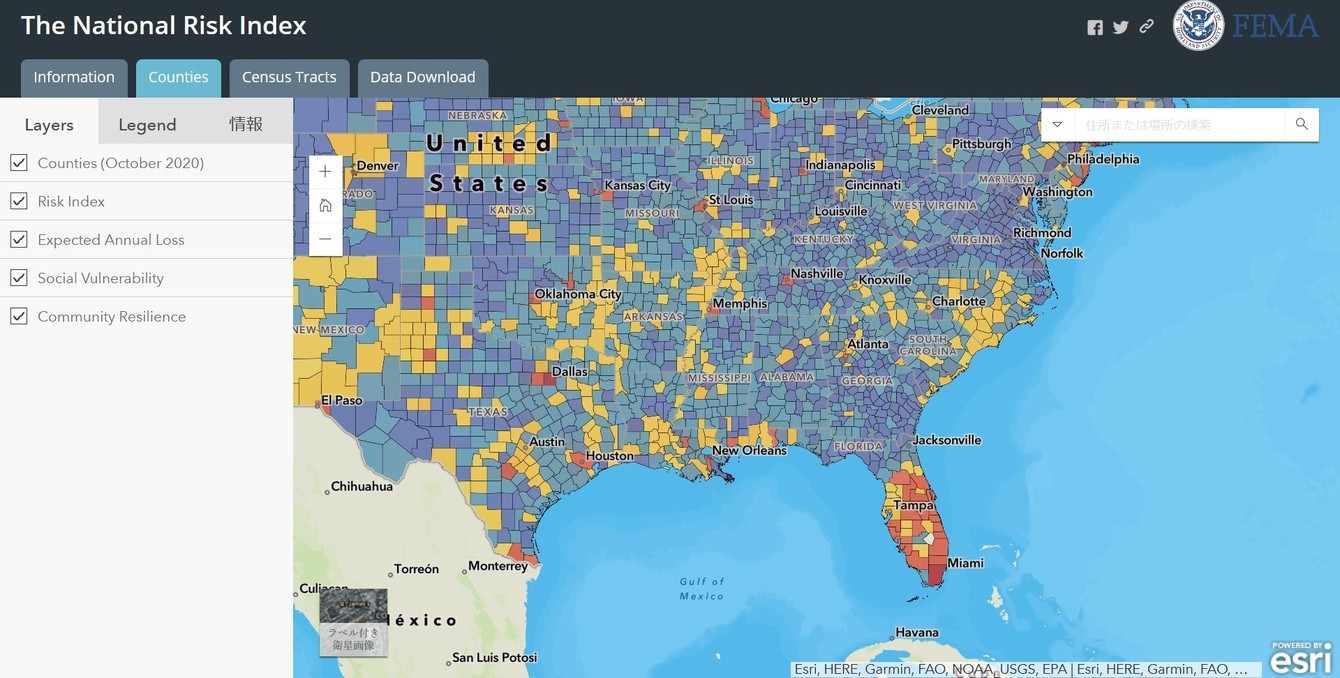This screenshot has width=1340, height=678.
Task: Toggle the Risk Index layer checkbox
Action: click(19, 201)
